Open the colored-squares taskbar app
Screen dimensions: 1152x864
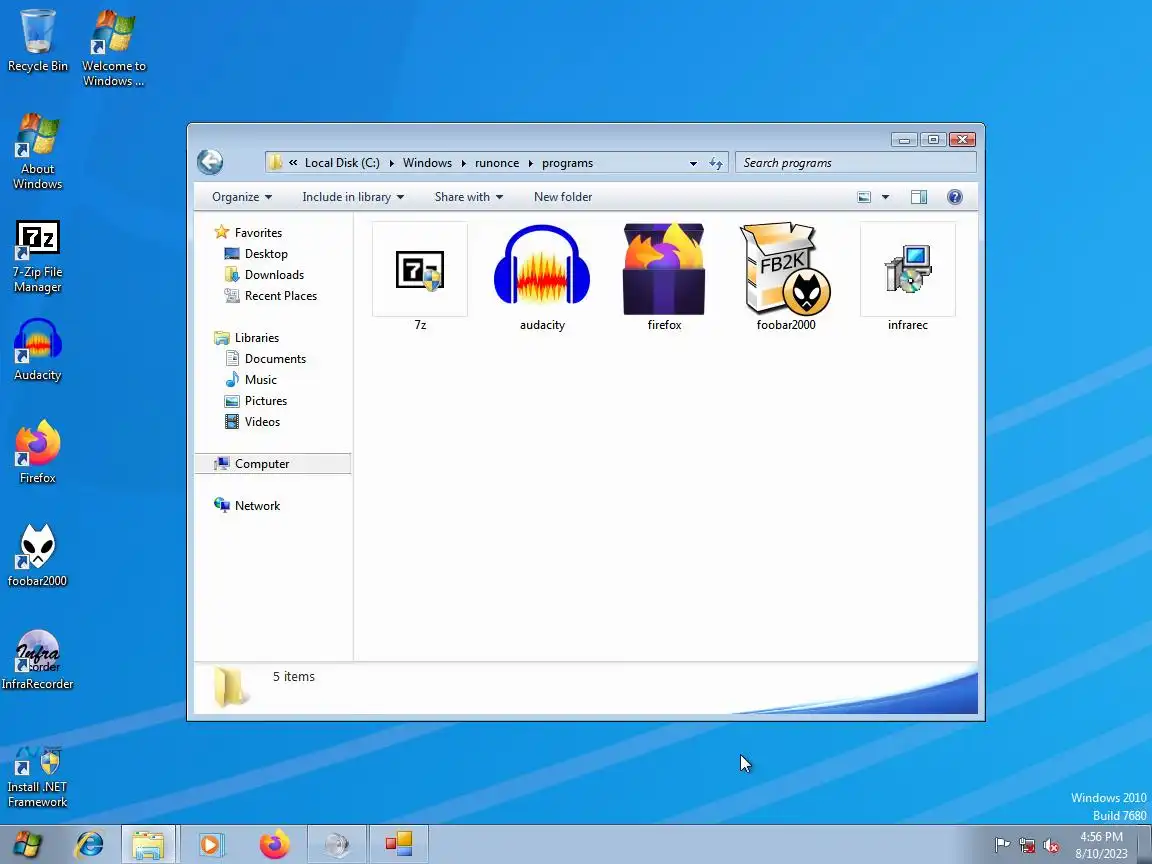click(399, 844)
